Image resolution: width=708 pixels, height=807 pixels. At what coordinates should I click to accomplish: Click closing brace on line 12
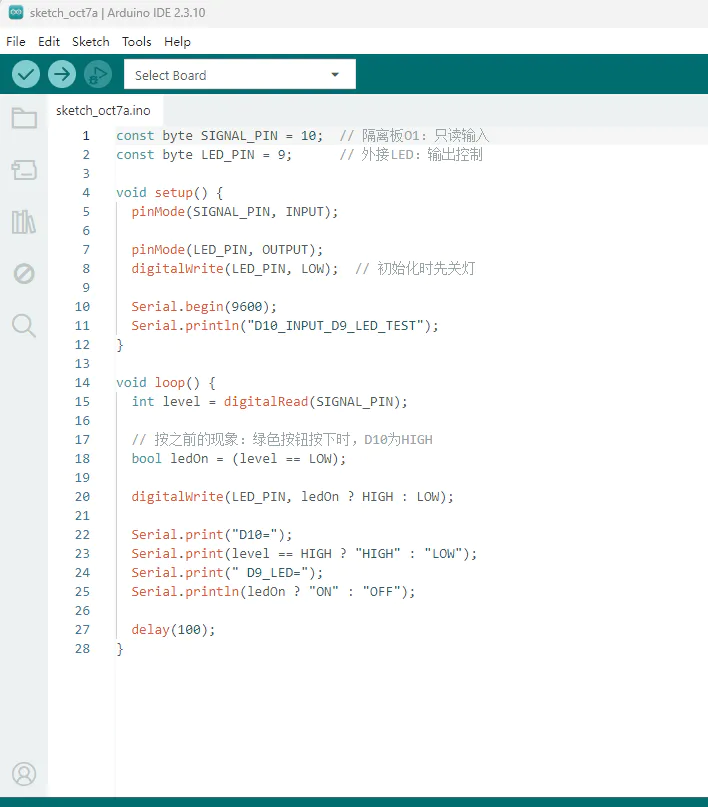click(120, 345)
